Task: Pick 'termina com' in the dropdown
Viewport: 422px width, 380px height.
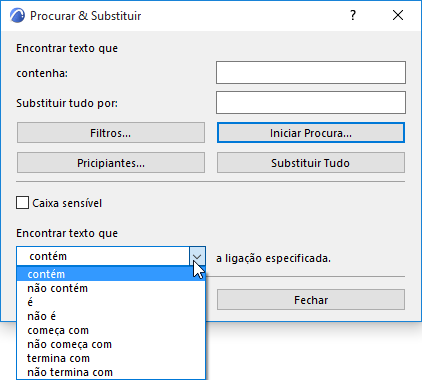Action: [x=111, y=358]
